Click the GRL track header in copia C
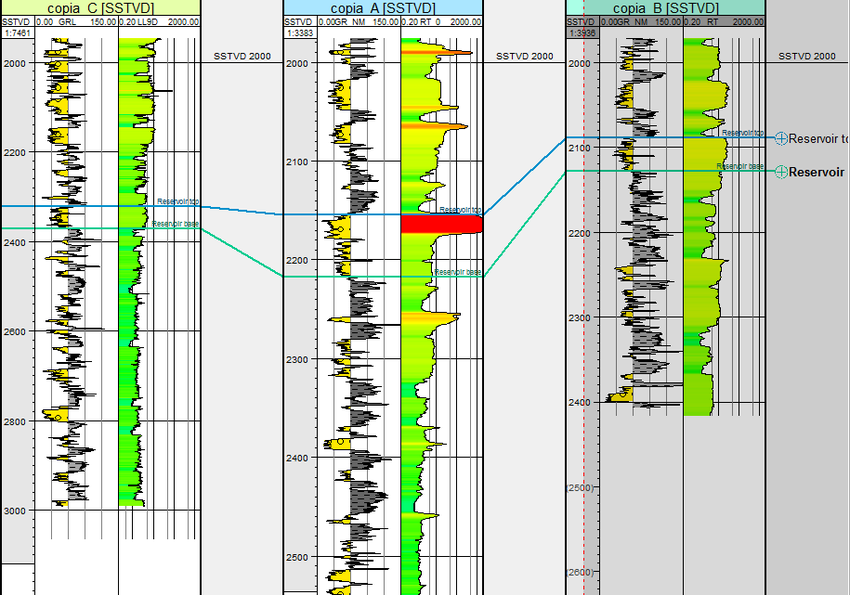The width and height of the screenshot is (850, 595). pyautogui.click(x=76, y=21)
